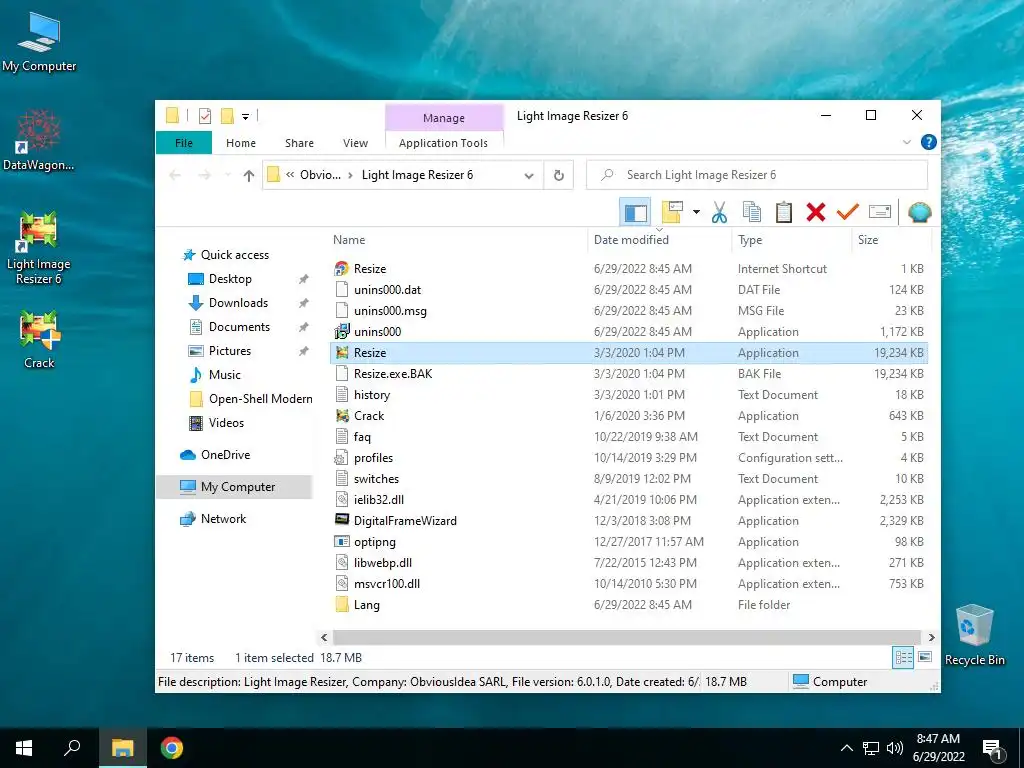The image size is (1024, 768).
Task: Select the Crack application in file list
Action: (x=630, y=415)
